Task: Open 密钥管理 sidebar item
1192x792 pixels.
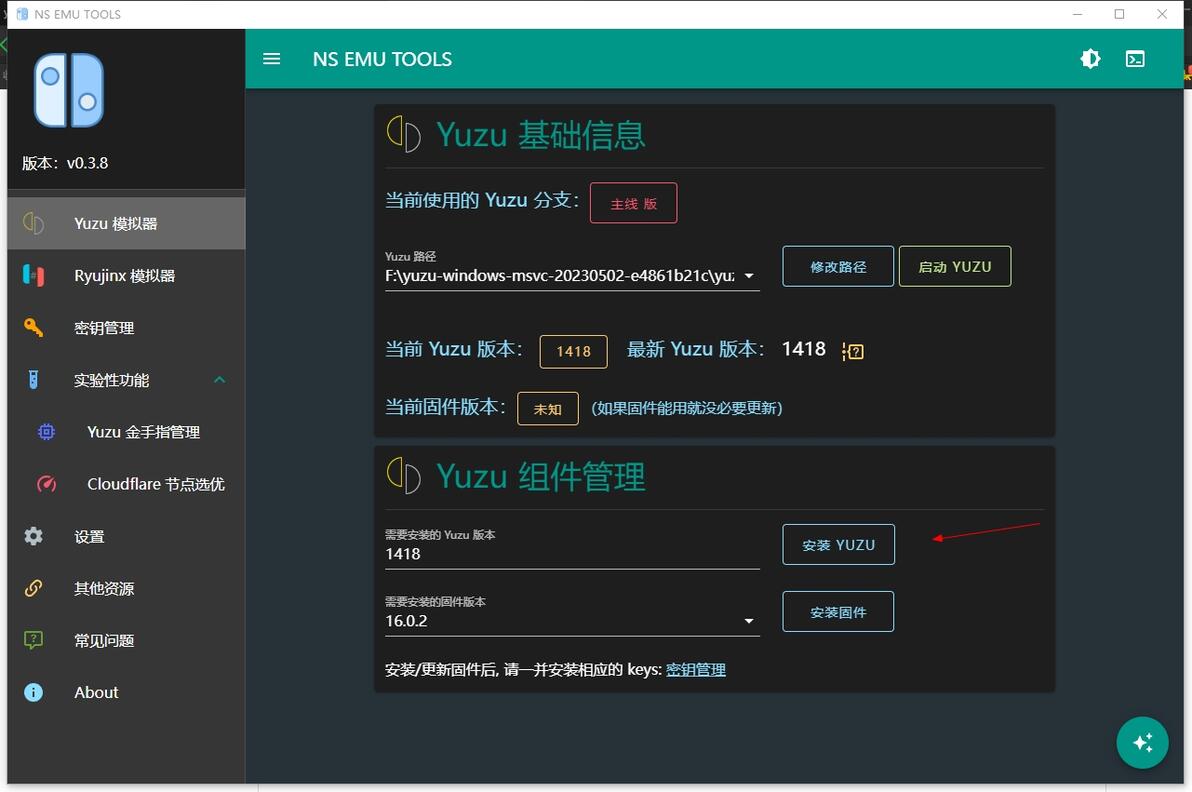Action: (x=126, y=328)
